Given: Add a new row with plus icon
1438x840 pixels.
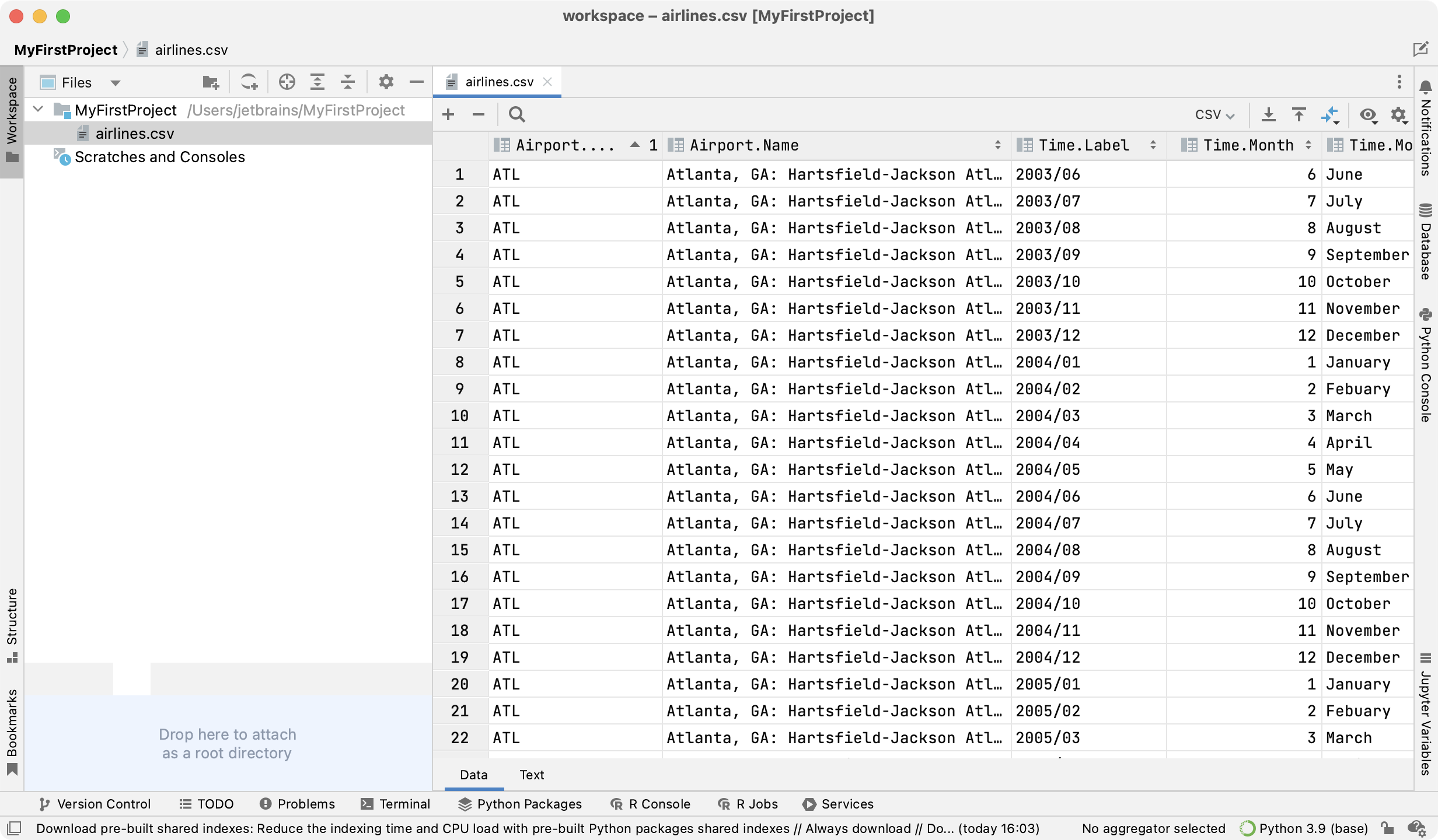Looking at the screenshot, I should coord(448,114).
